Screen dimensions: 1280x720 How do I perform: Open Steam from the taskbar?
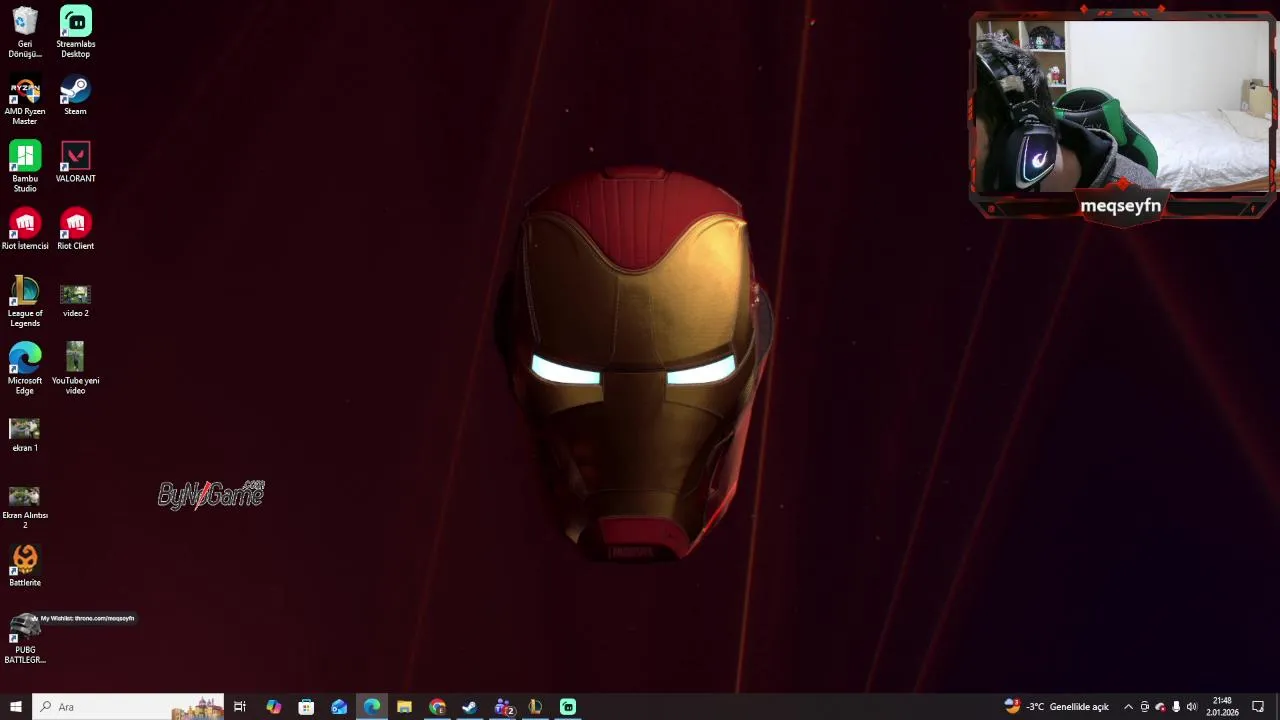click(x=469, y=707)
